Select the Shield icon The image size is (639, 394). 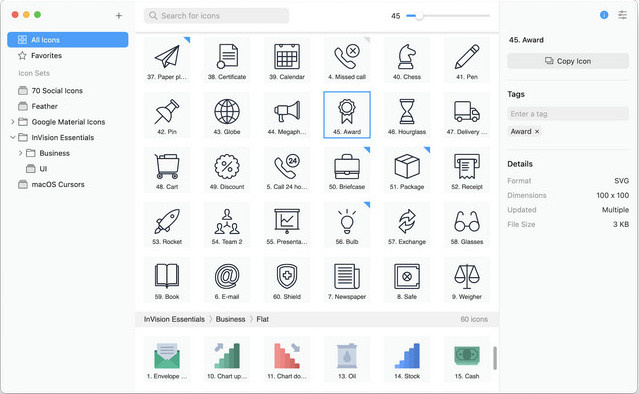(x=287, y=280)
